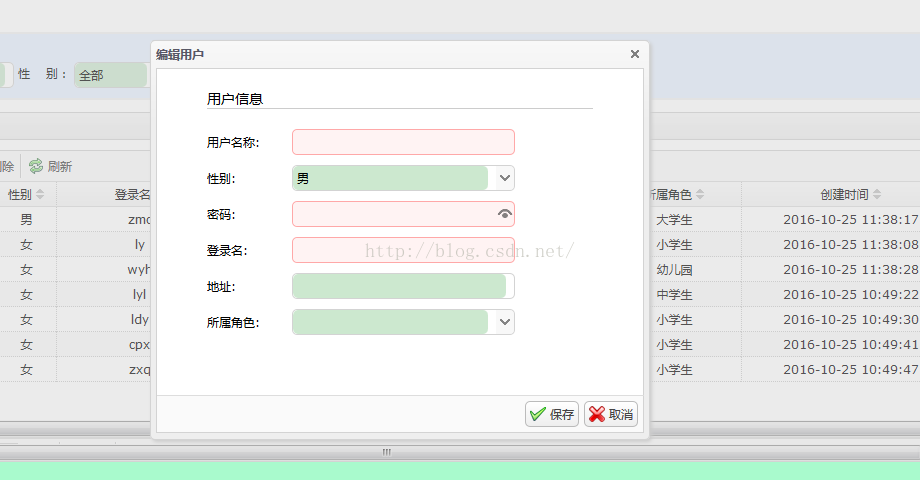
Task: Click the 保存 button
Action: [552, 414]
